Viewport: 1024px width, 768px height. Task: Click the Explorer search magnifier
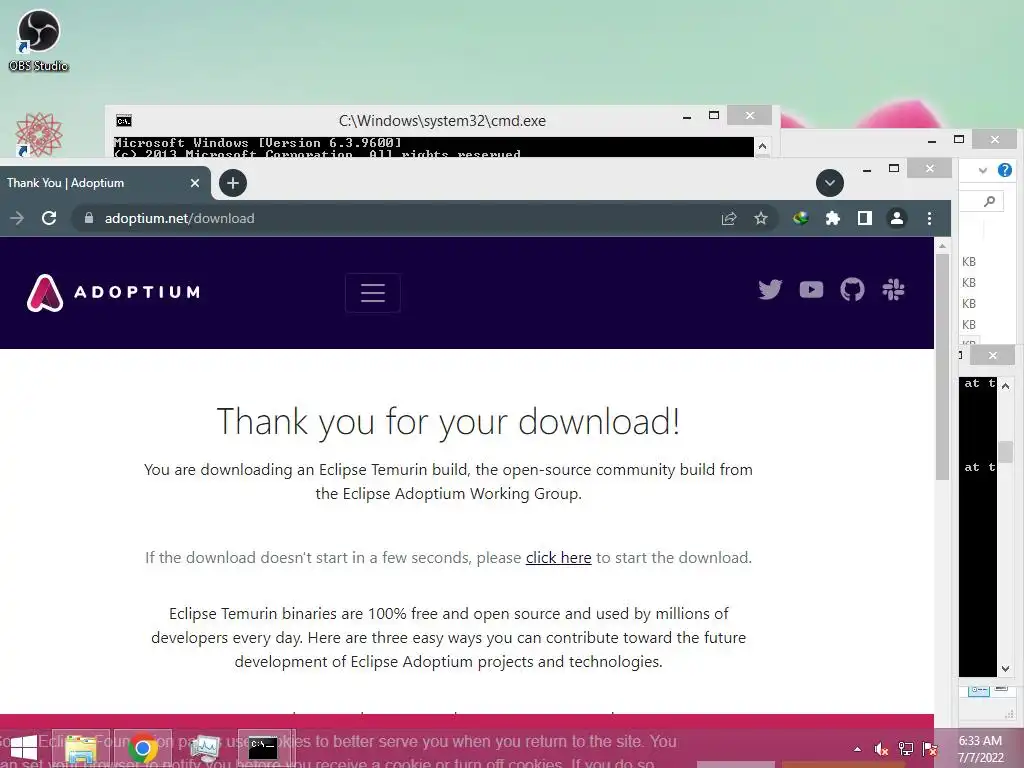[989, 201]
